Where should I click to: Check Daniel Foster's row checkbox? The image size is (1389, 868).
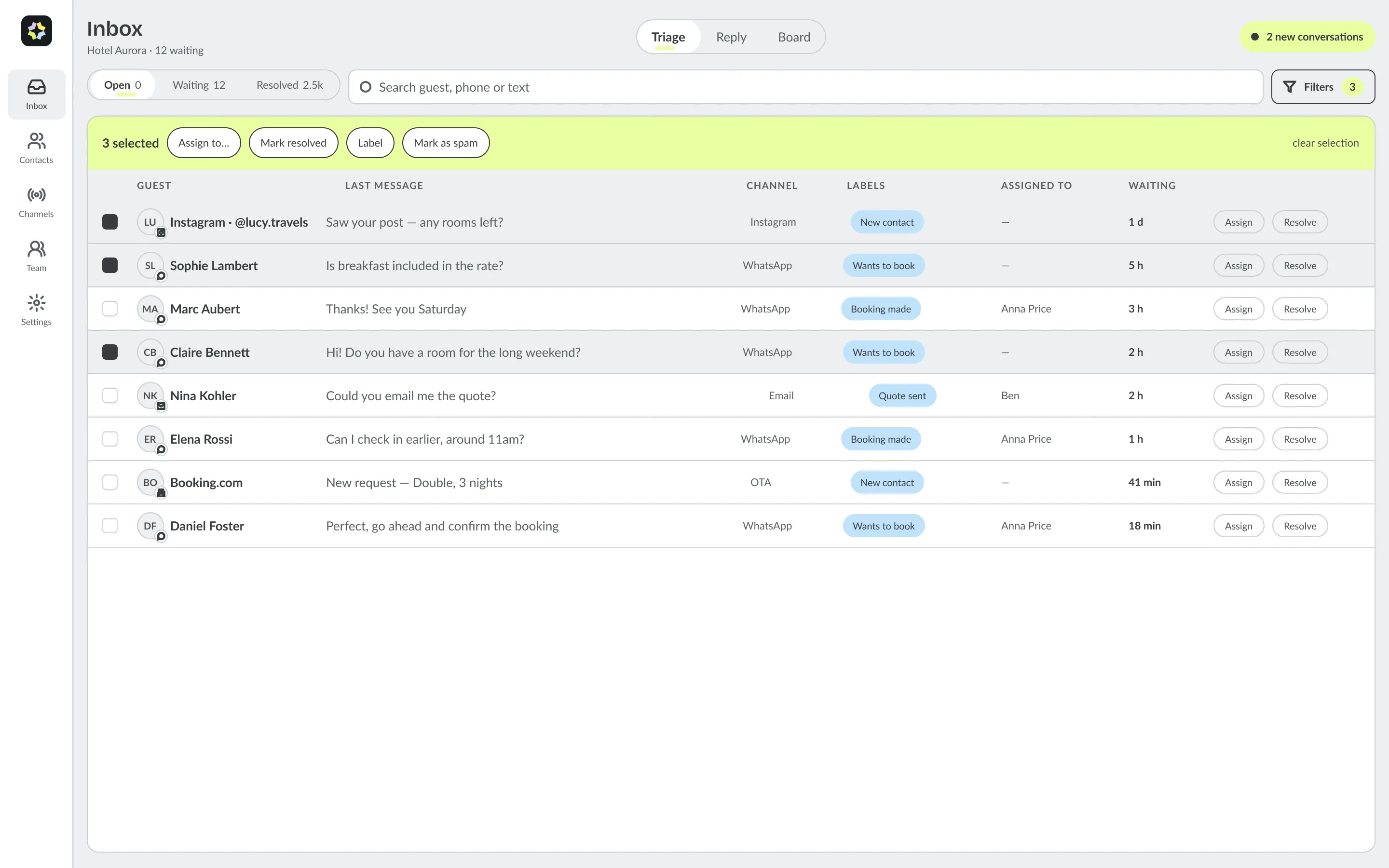pos(109,526)
